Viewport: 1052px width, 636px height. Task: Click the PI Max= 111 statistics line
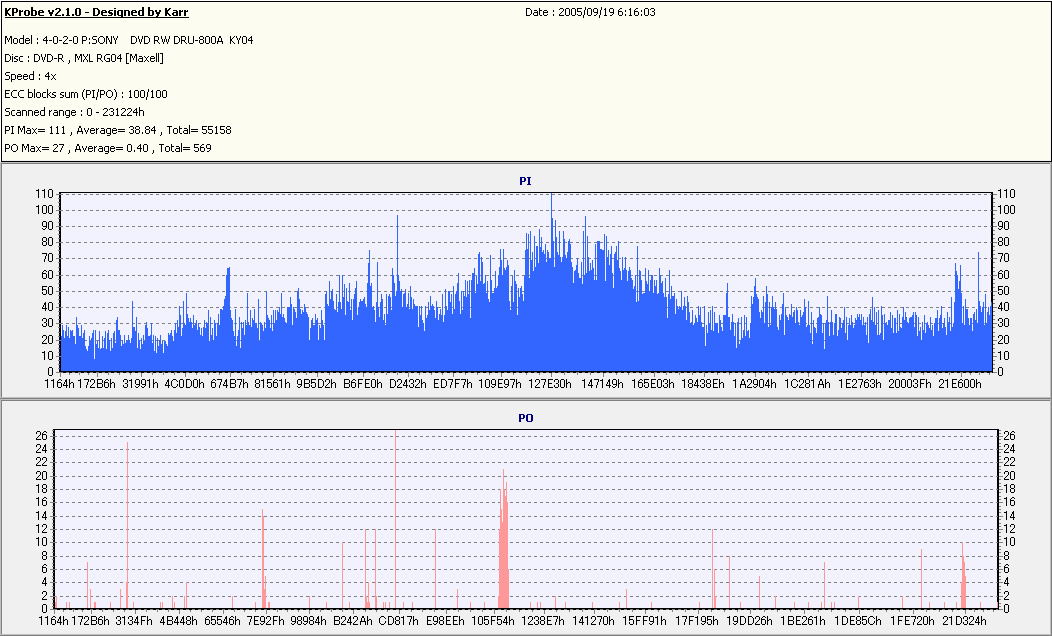pos(118,130)
